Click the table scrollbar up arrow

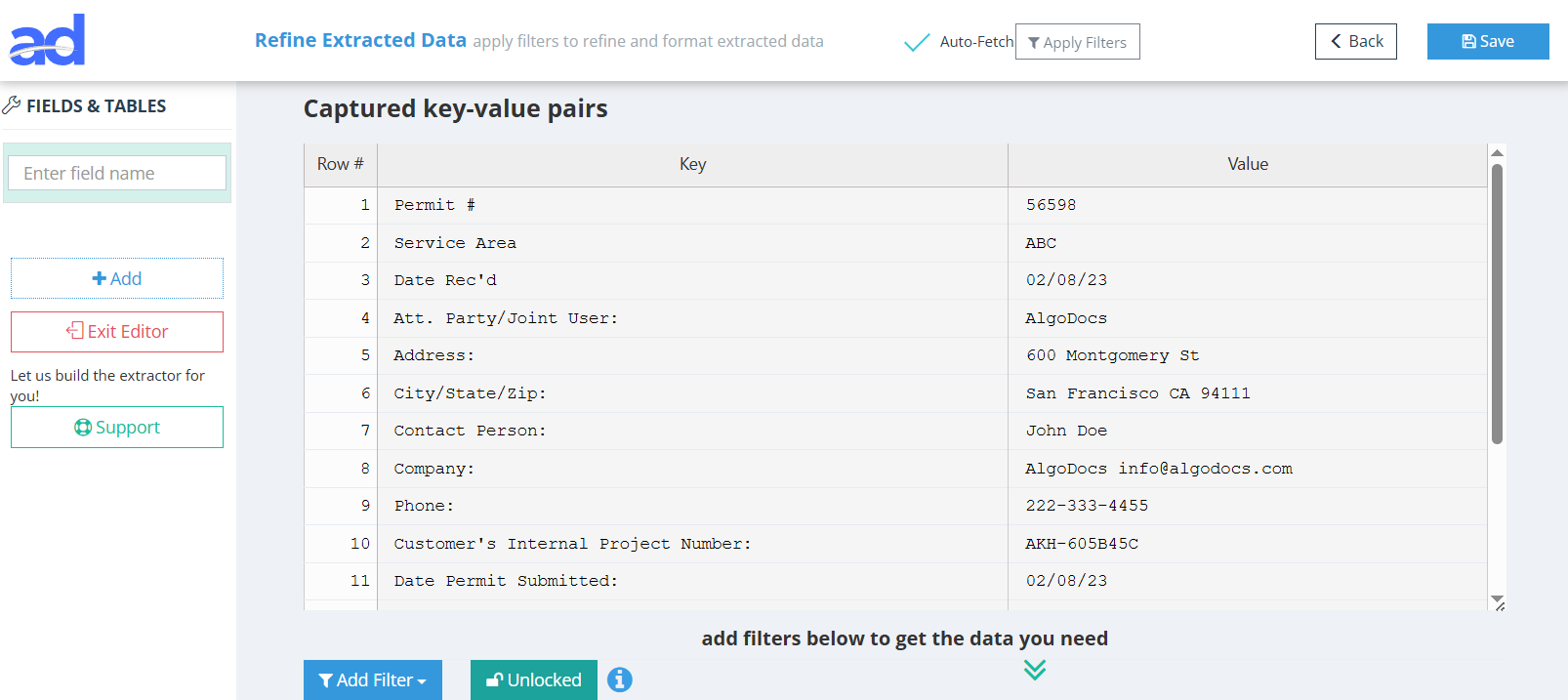tap(1497, 152)
